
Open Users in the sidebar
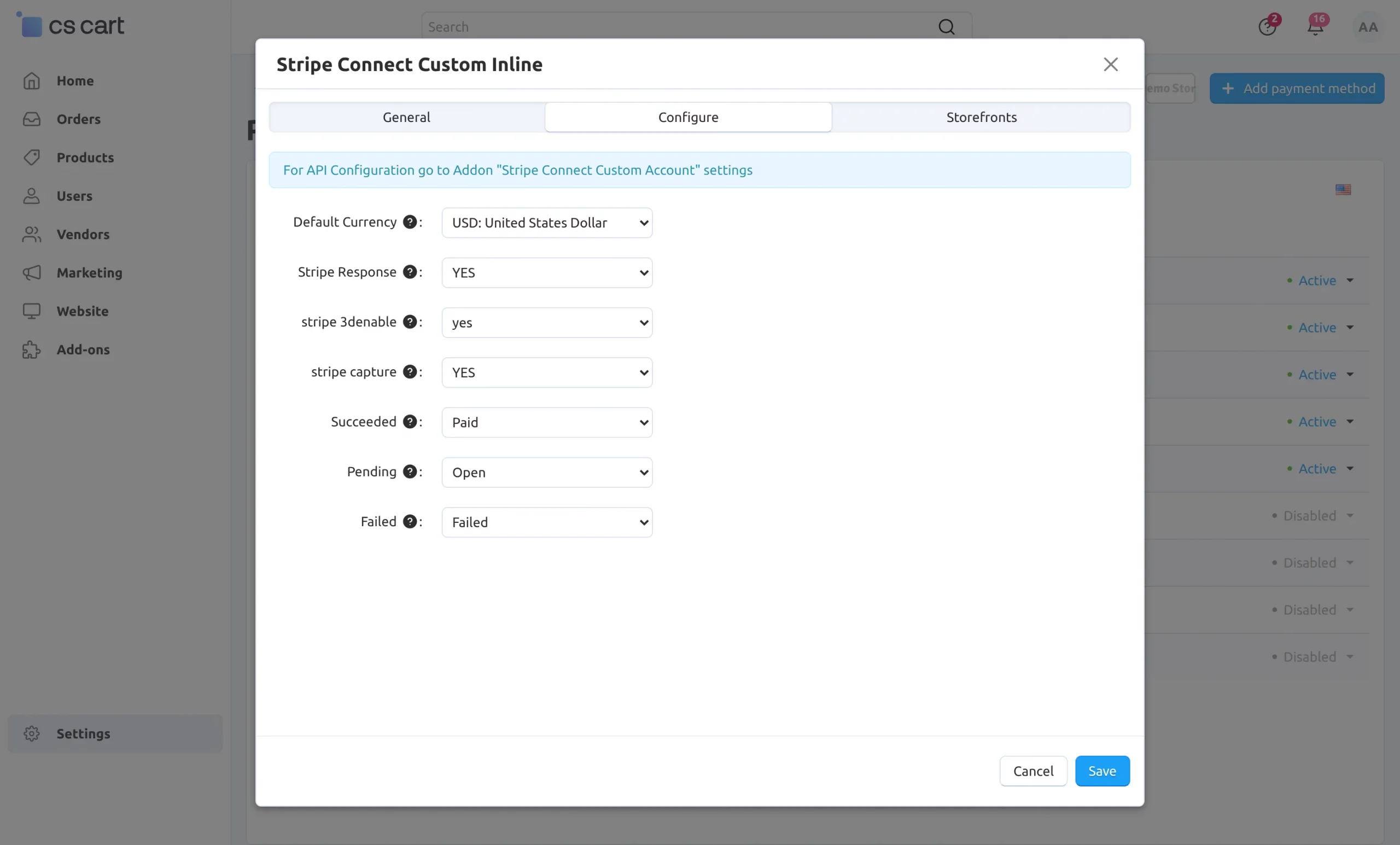click(115, 195)
